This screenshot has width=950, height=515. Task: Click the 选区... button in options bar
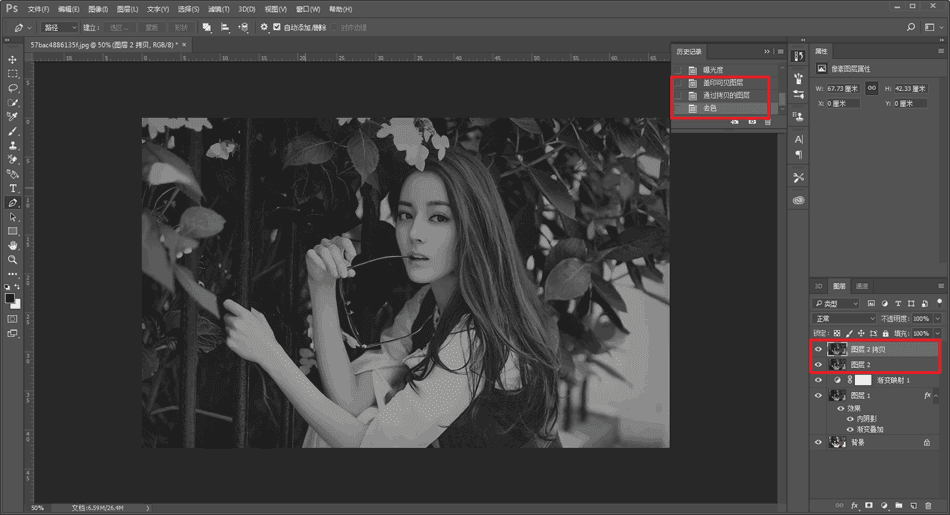click(120, 27)
